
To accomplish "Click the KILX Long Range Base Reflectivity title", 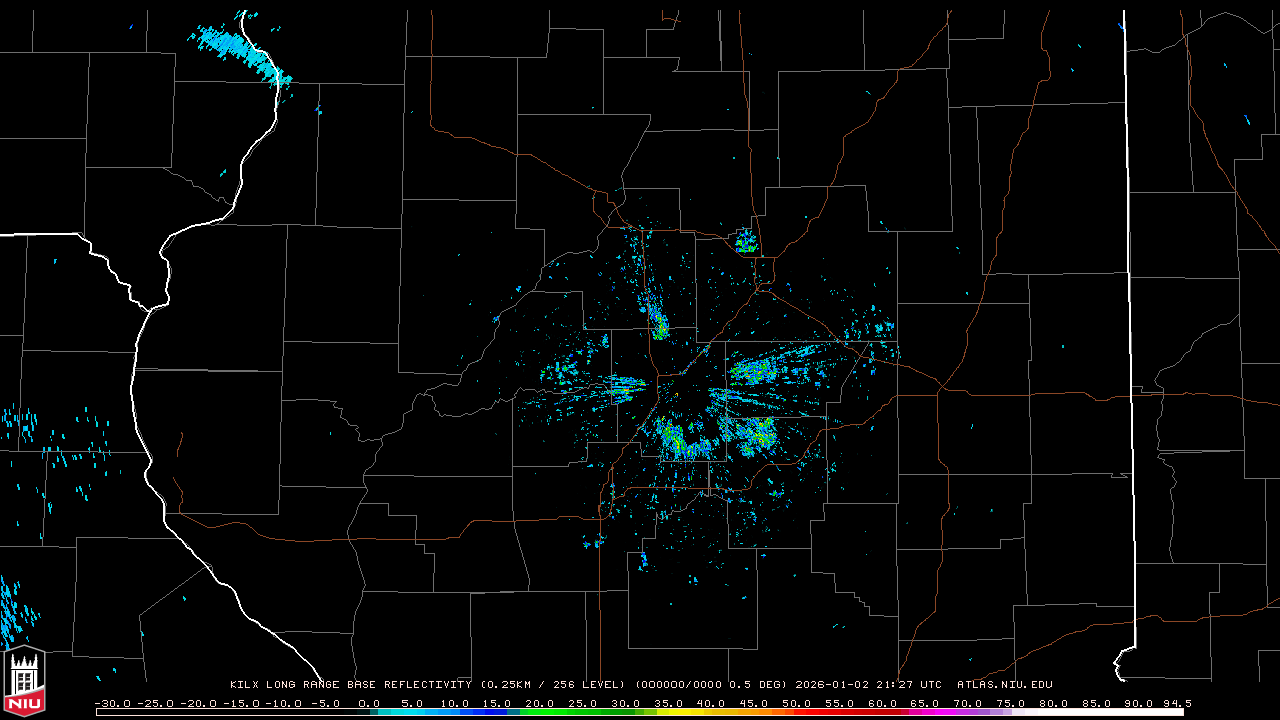I will [x=350, y=685].
